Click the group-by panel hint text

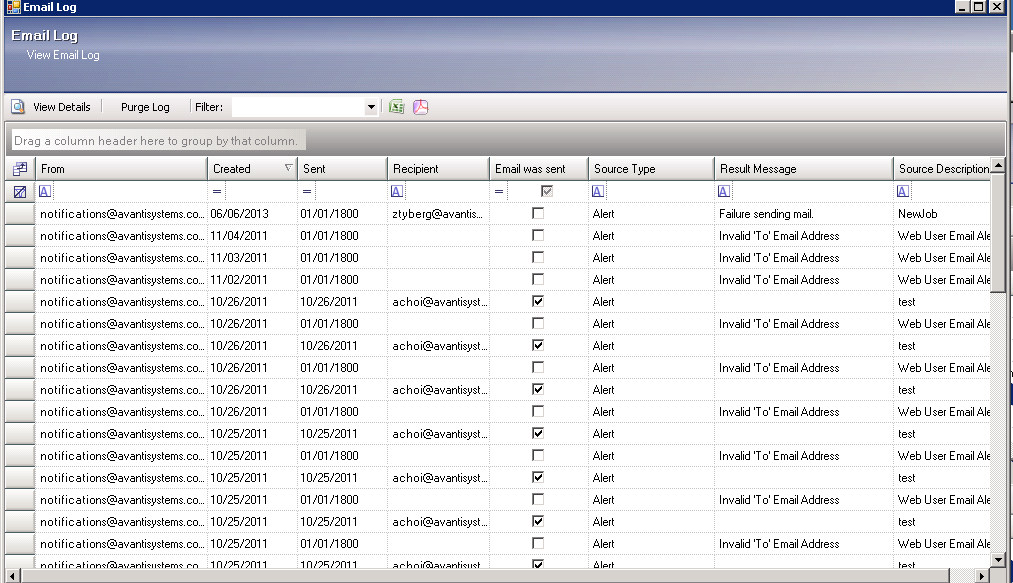pos(156,141)
